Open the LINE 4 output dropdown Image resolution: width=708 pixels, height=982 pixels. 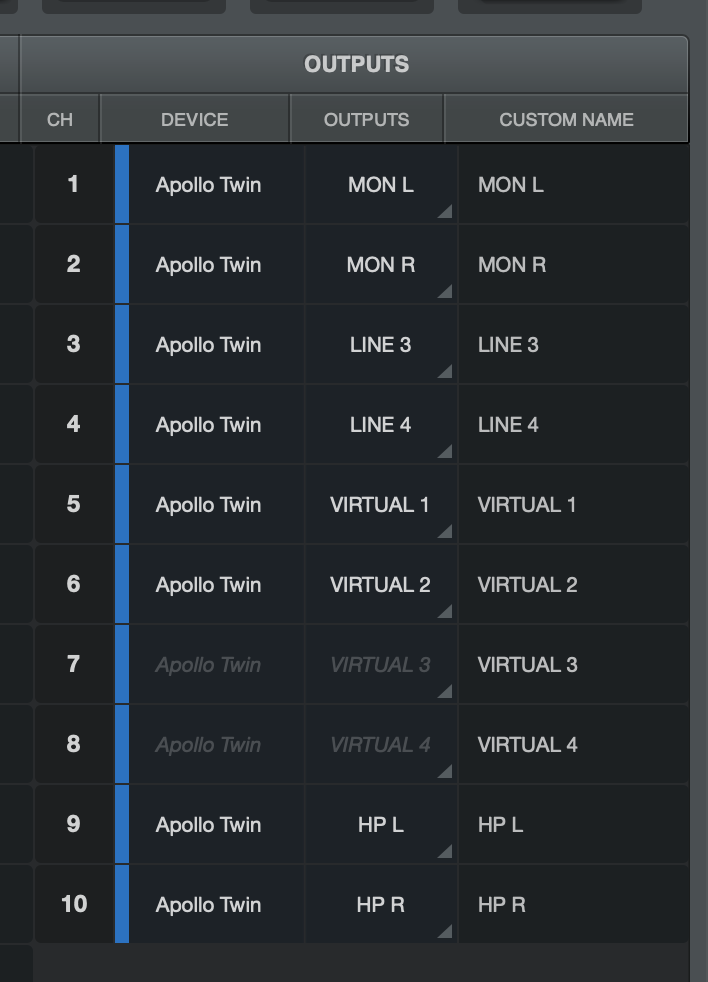point(381,425)
